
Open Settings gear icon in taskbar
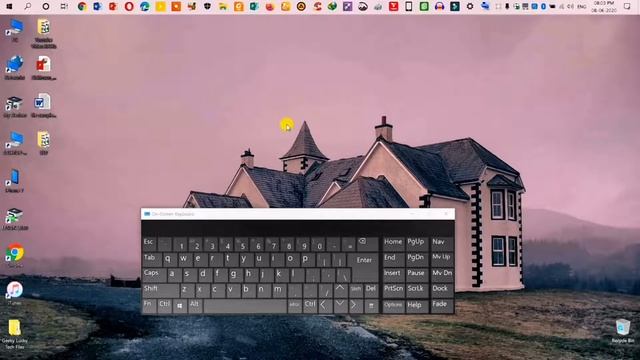pos(470,7)
